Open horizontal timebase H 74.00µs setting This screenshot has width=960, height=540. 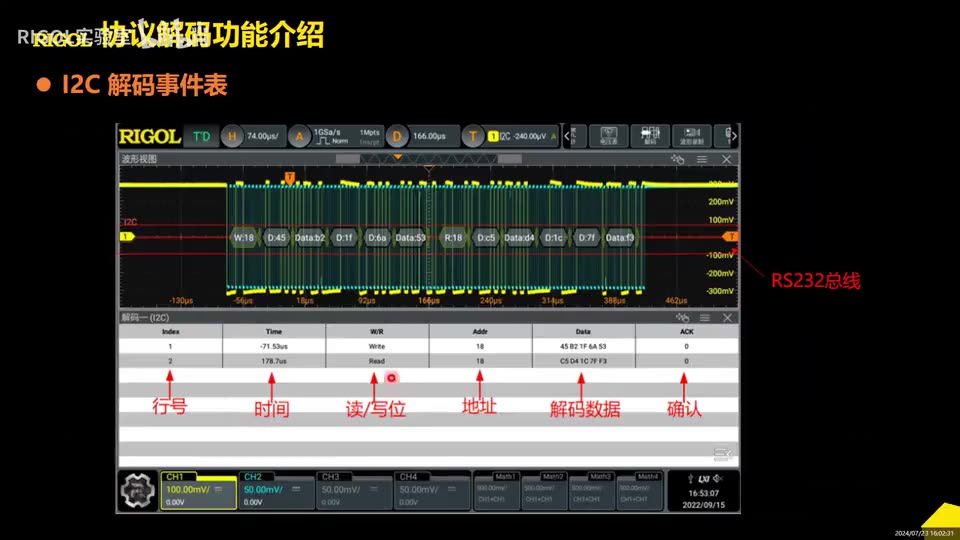pos(253,137)
